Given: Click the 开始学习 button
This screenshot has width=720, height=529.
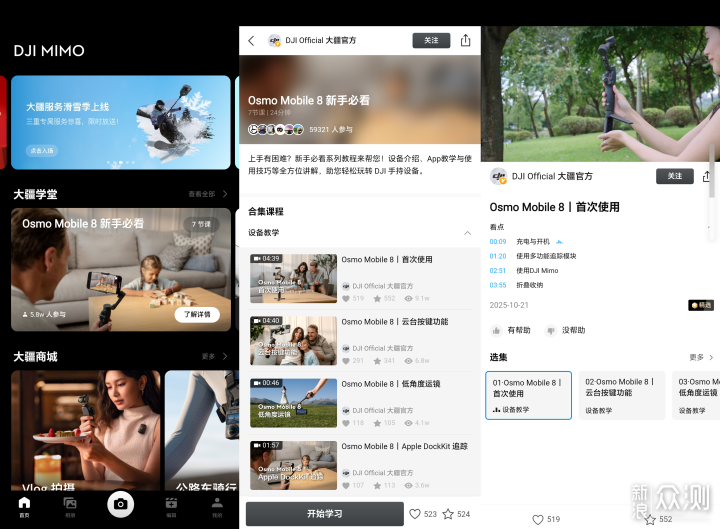Looking at the screenshot, I should coord(325,514).
